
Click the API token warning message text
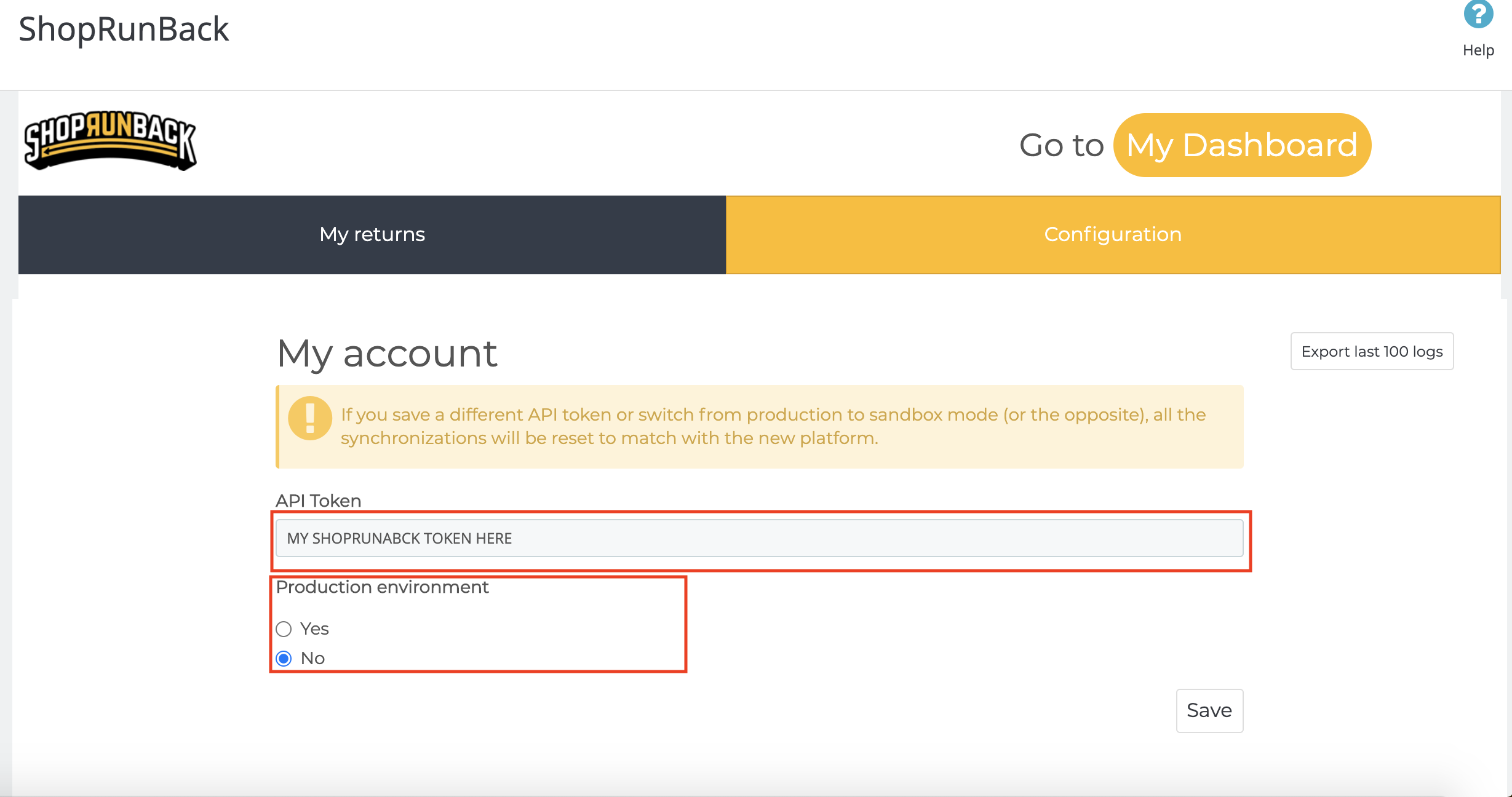pyautogui.click(x=773, y=426)
